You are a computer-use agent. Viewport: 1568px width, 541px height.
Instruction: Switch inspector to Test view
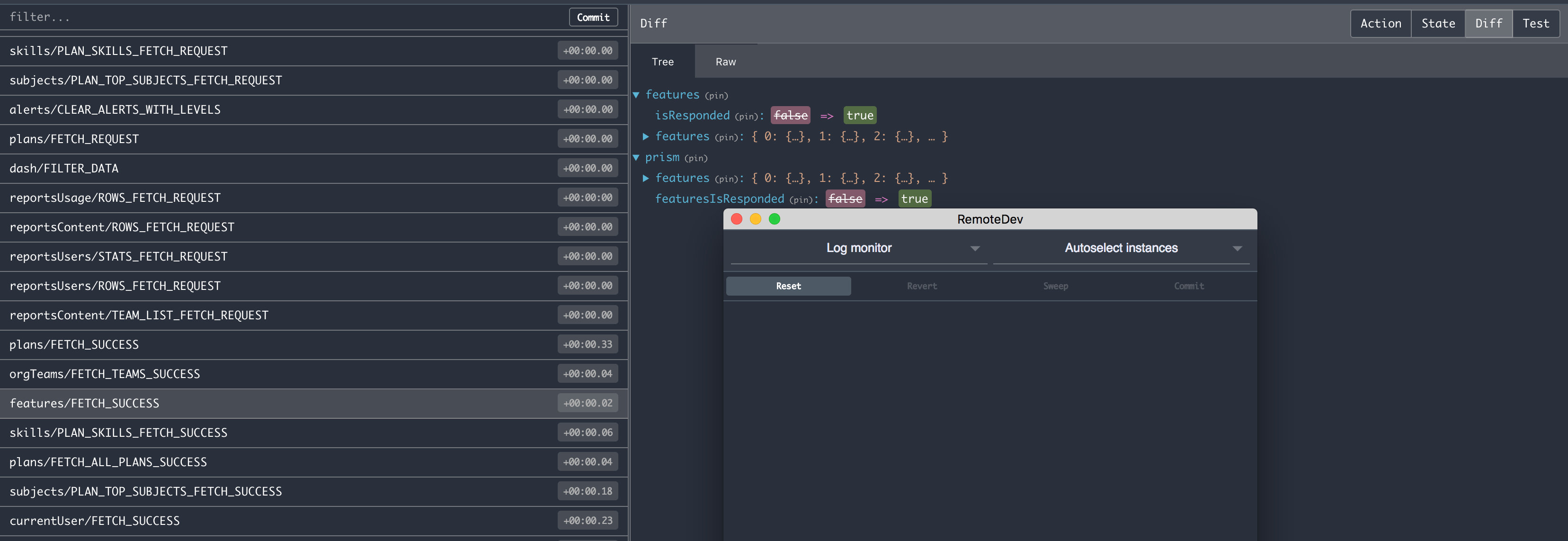point(1535,24)
